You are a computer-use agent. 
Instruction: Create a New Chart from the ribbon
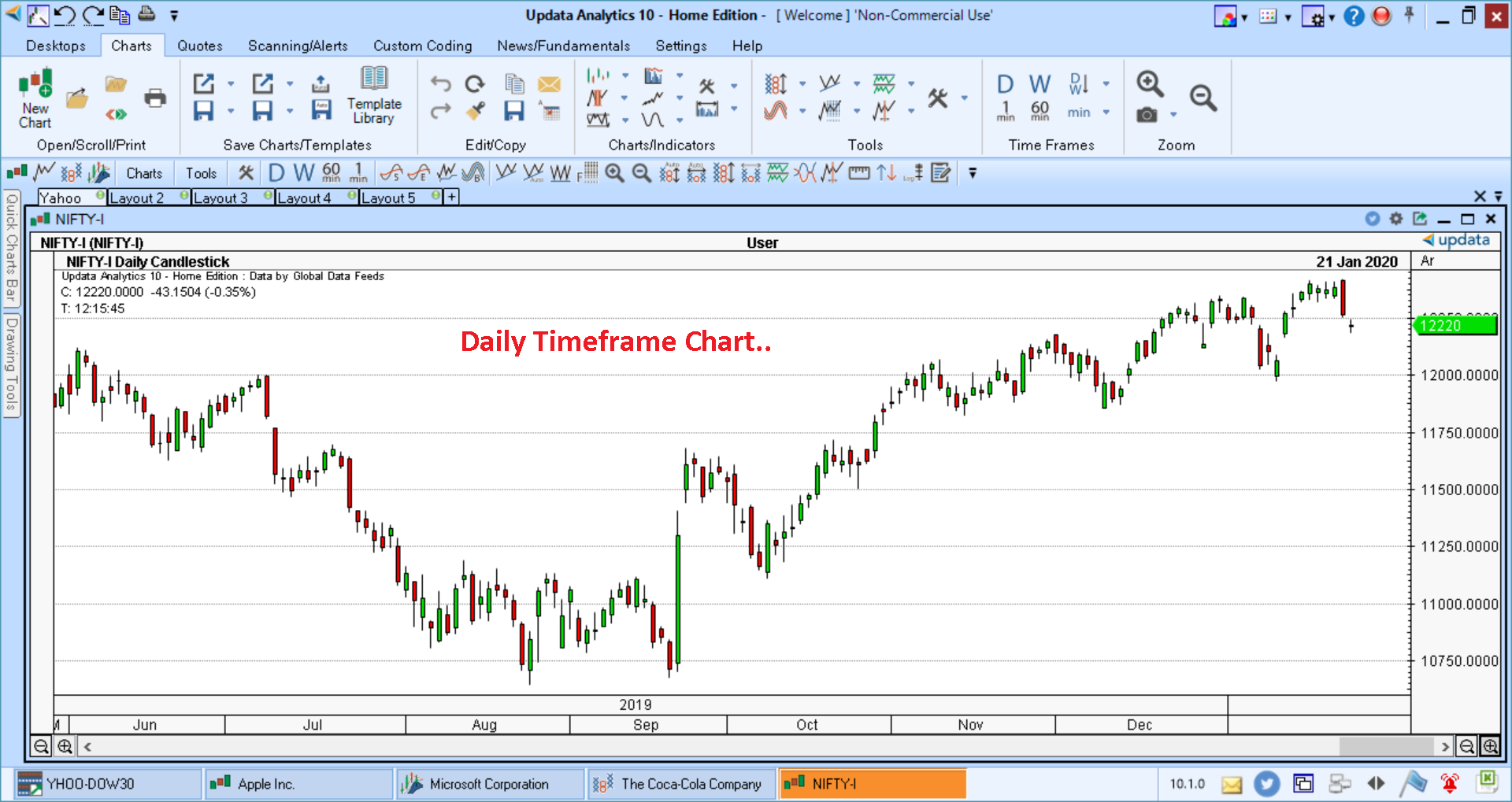[x=35, y=99]
